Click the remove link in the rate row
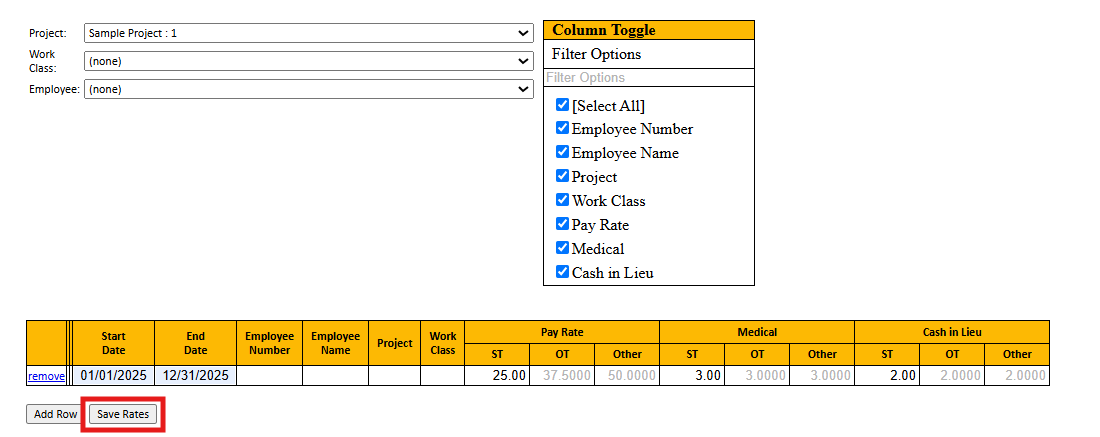1100x437 pixels. [x=46, y=376]
